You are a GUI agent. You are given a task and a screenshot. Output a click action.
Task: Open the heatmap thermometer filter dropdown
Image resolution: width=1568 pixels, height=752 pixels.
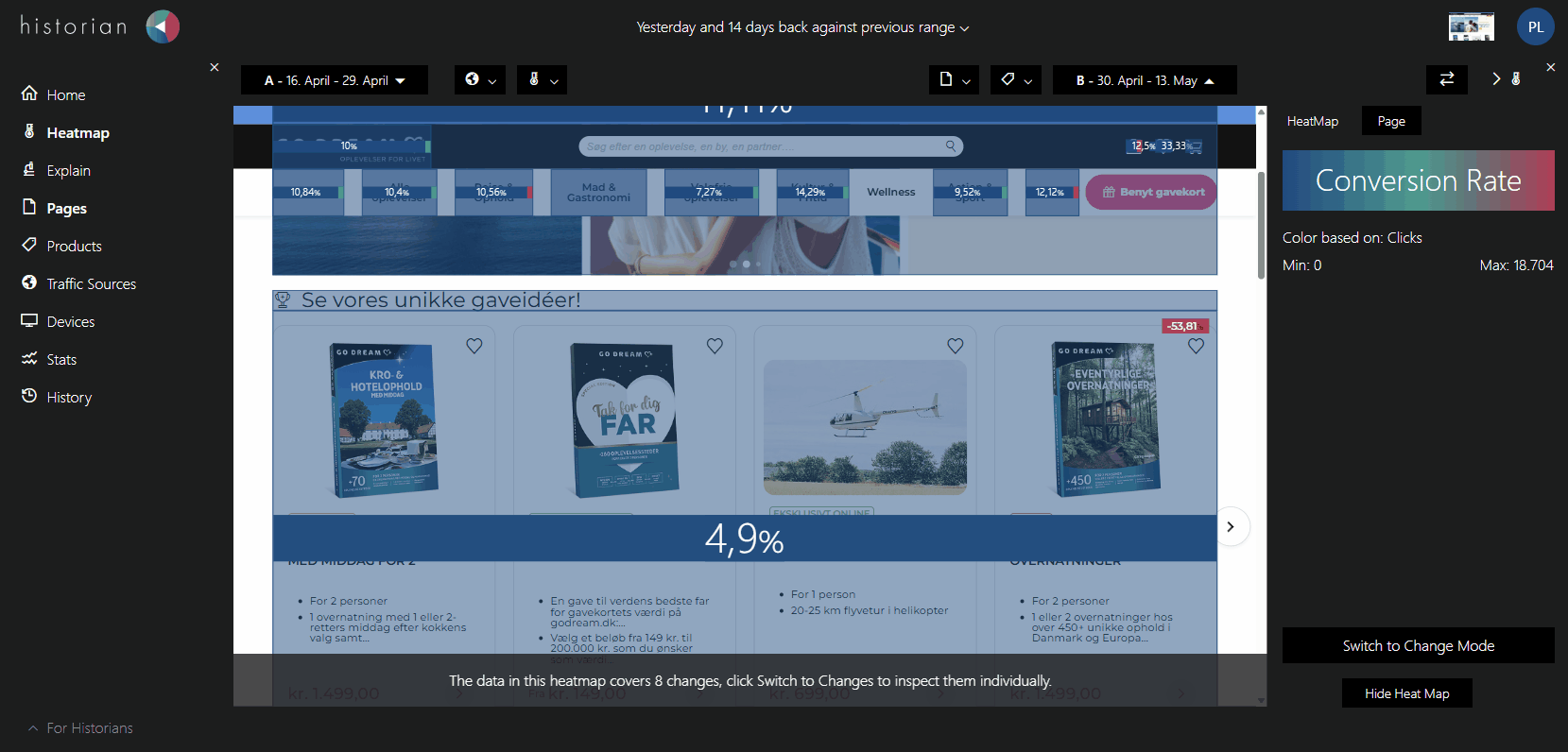pyautogui.click(x=542, y=80)
